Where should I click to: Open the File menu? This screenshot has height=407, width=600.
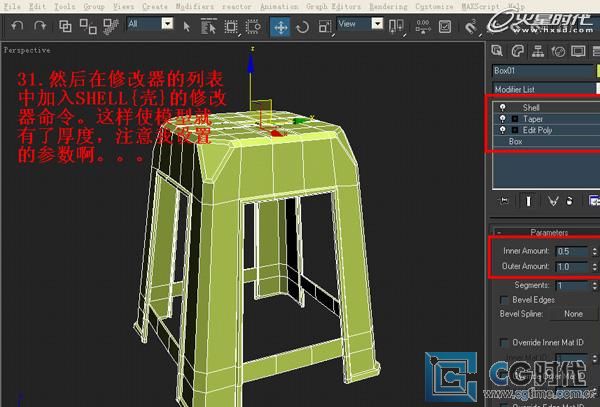coord(12,7)
